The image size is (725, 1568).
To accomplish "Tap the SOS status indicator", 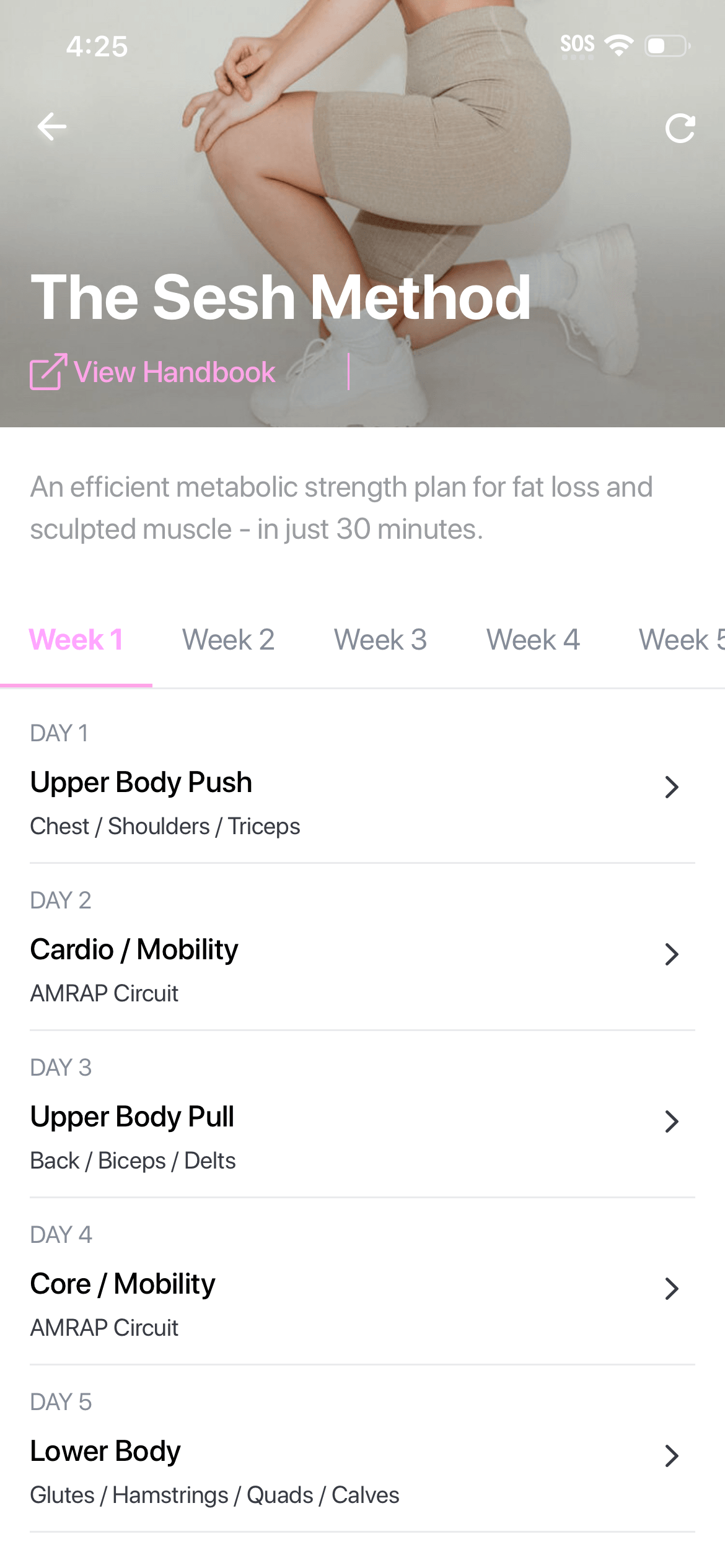I will (x=577, y=45).
